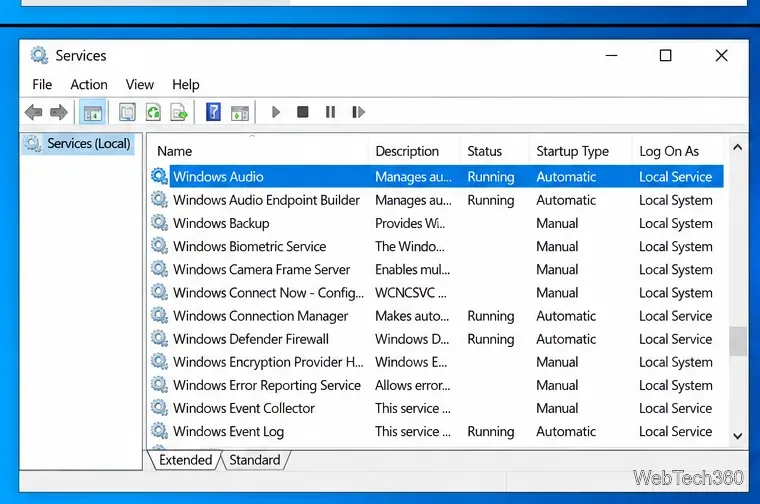Click gear icon beside Windows Audio Endpoint Builder
760x504 pixels.
[x=159, y=199]
